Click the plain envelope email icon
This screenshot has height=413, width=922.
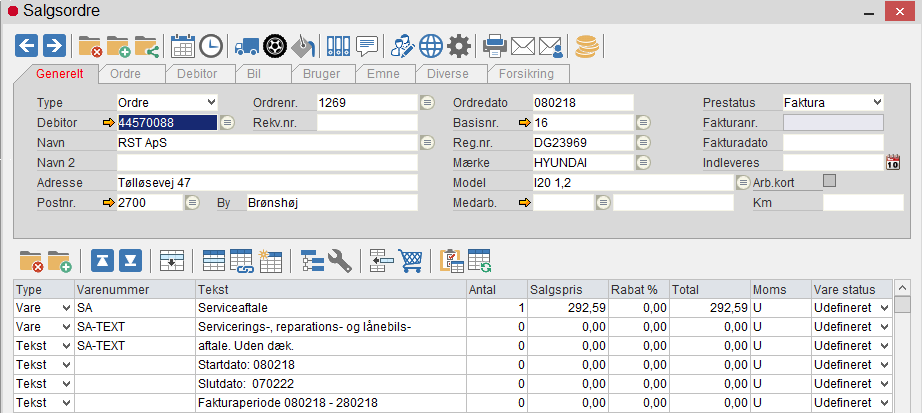(x=522, y=46)
